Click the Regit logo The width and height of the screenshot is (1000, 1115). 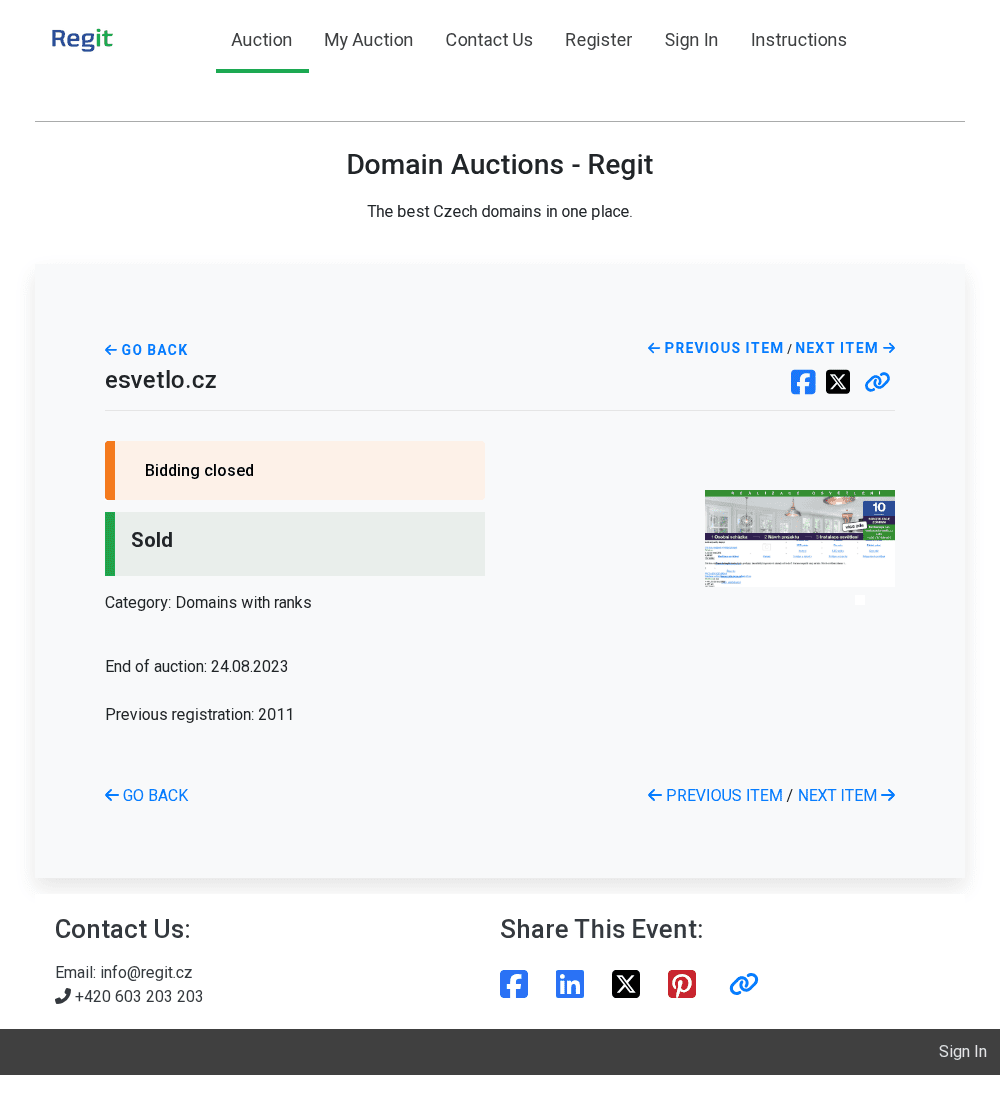click(x=82, y=40)
